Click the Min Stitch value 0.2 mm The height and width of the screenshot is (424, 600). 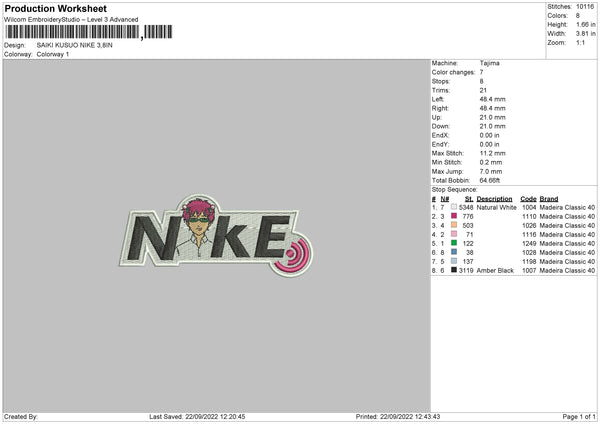coord(491,163)
